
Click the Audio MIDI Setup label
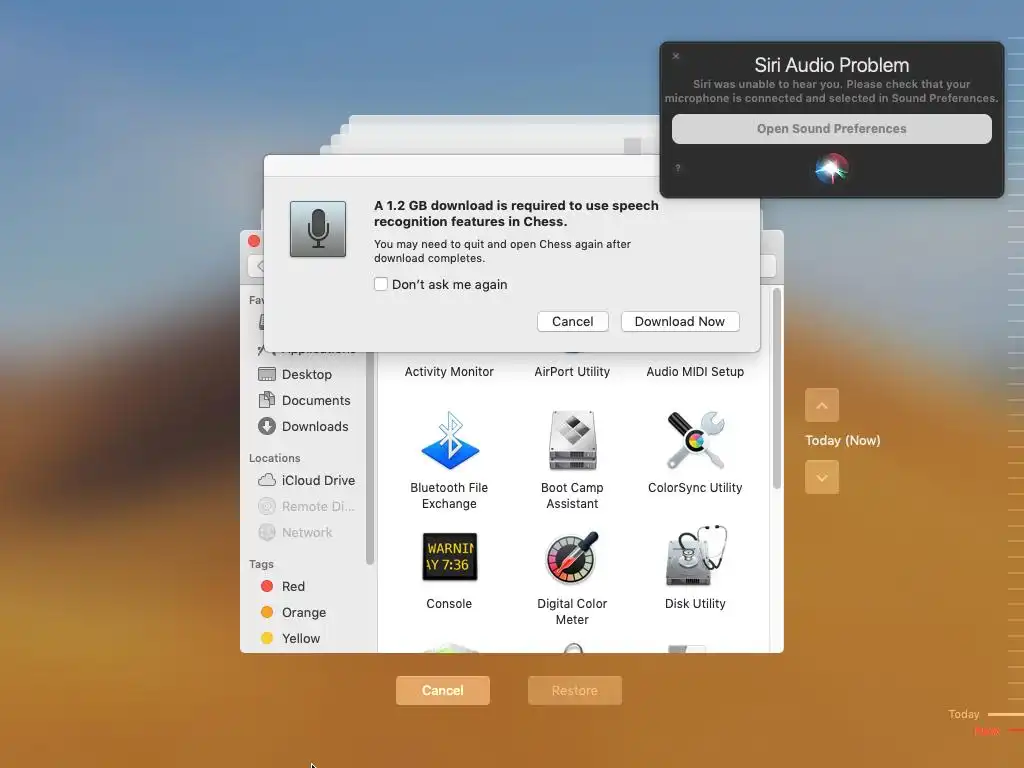[x=695, y=372]
